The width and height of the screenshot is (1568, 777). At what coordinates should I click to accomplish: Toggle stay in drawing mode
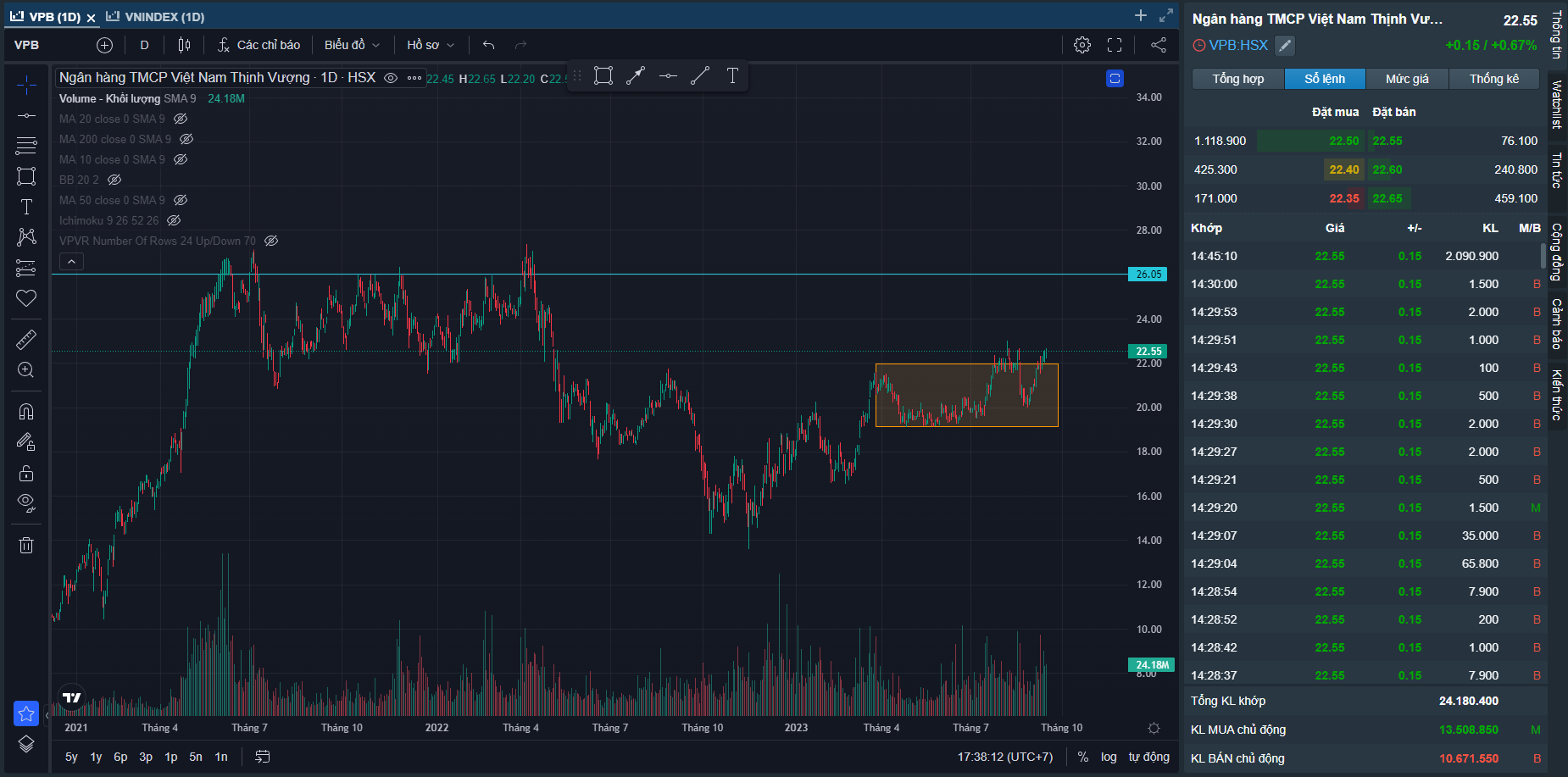(26, 442)
